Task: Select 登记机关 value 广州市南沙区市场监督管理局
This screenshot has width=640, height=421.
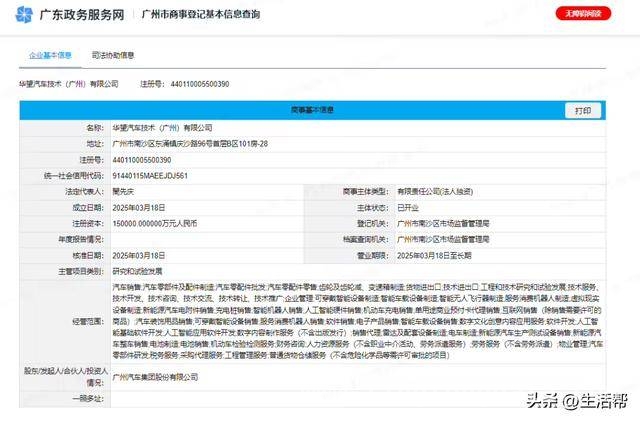Action: coord(443,223)
